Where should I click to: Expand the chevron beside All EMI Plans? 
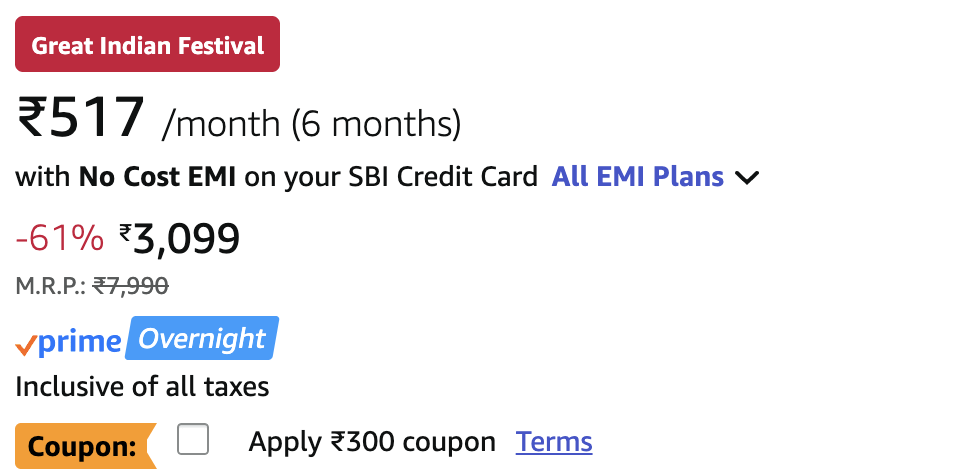point(747,179)
